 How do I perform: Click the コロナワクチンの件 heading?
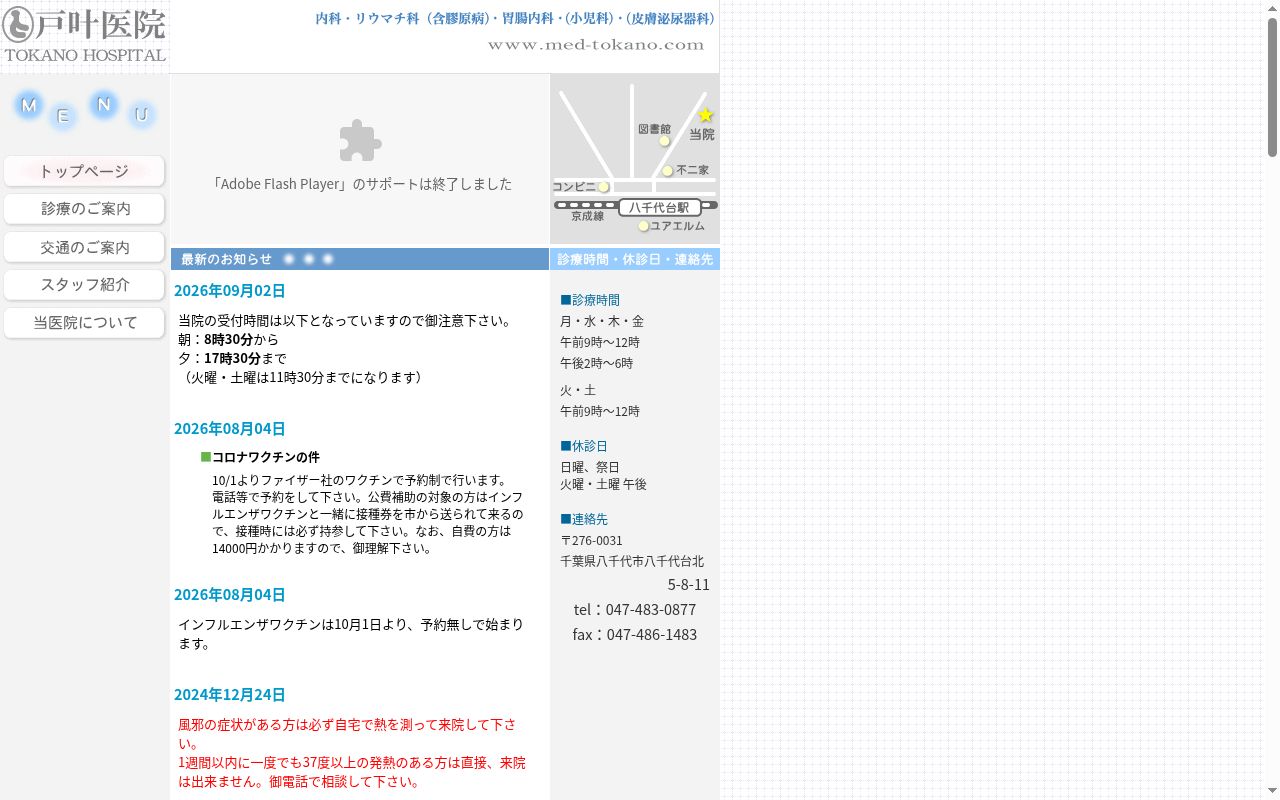tap(266, 457)
